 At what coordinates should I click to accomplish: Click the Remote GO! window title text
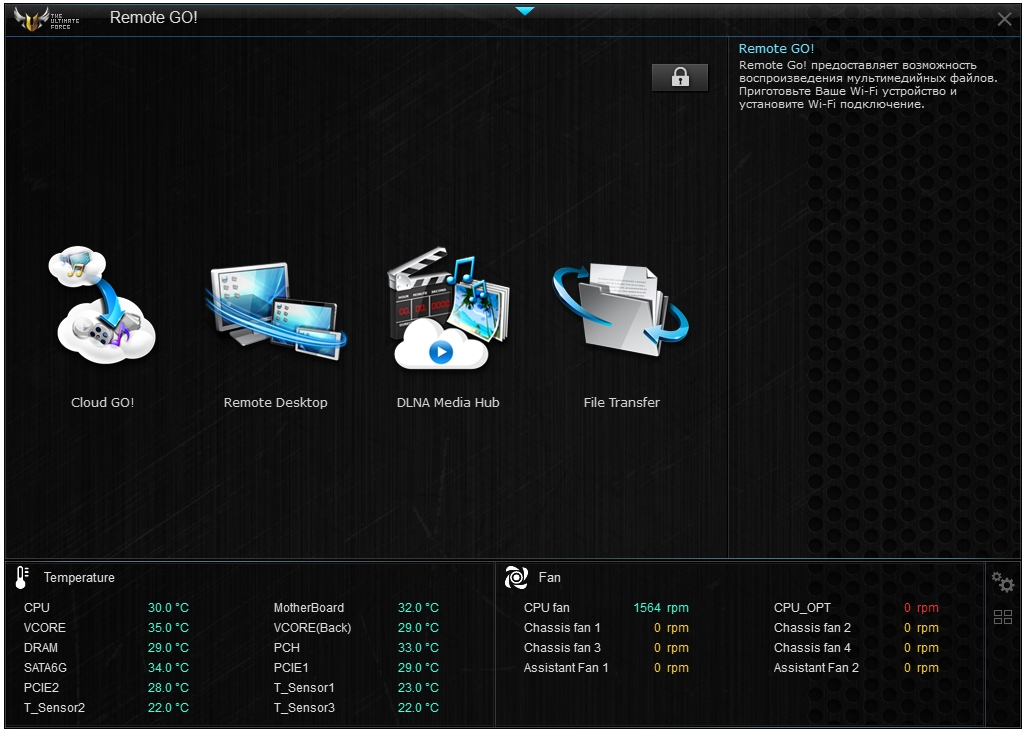154,18
